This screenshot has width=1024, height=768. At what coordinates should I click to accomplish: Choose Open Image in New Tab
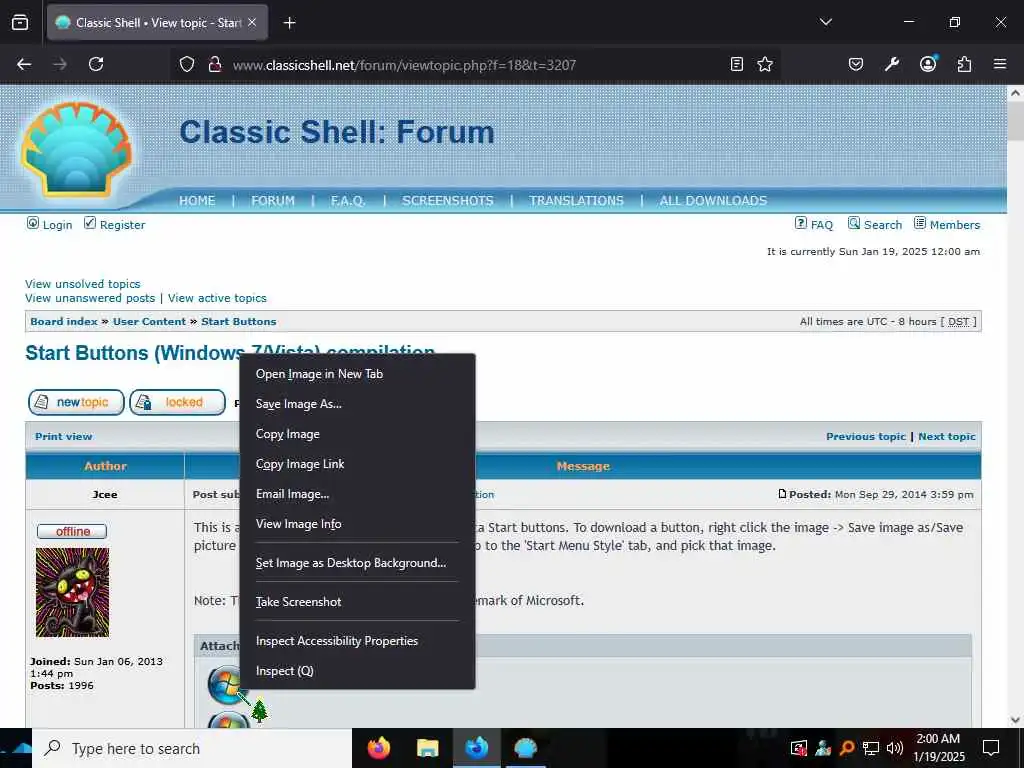356,374
